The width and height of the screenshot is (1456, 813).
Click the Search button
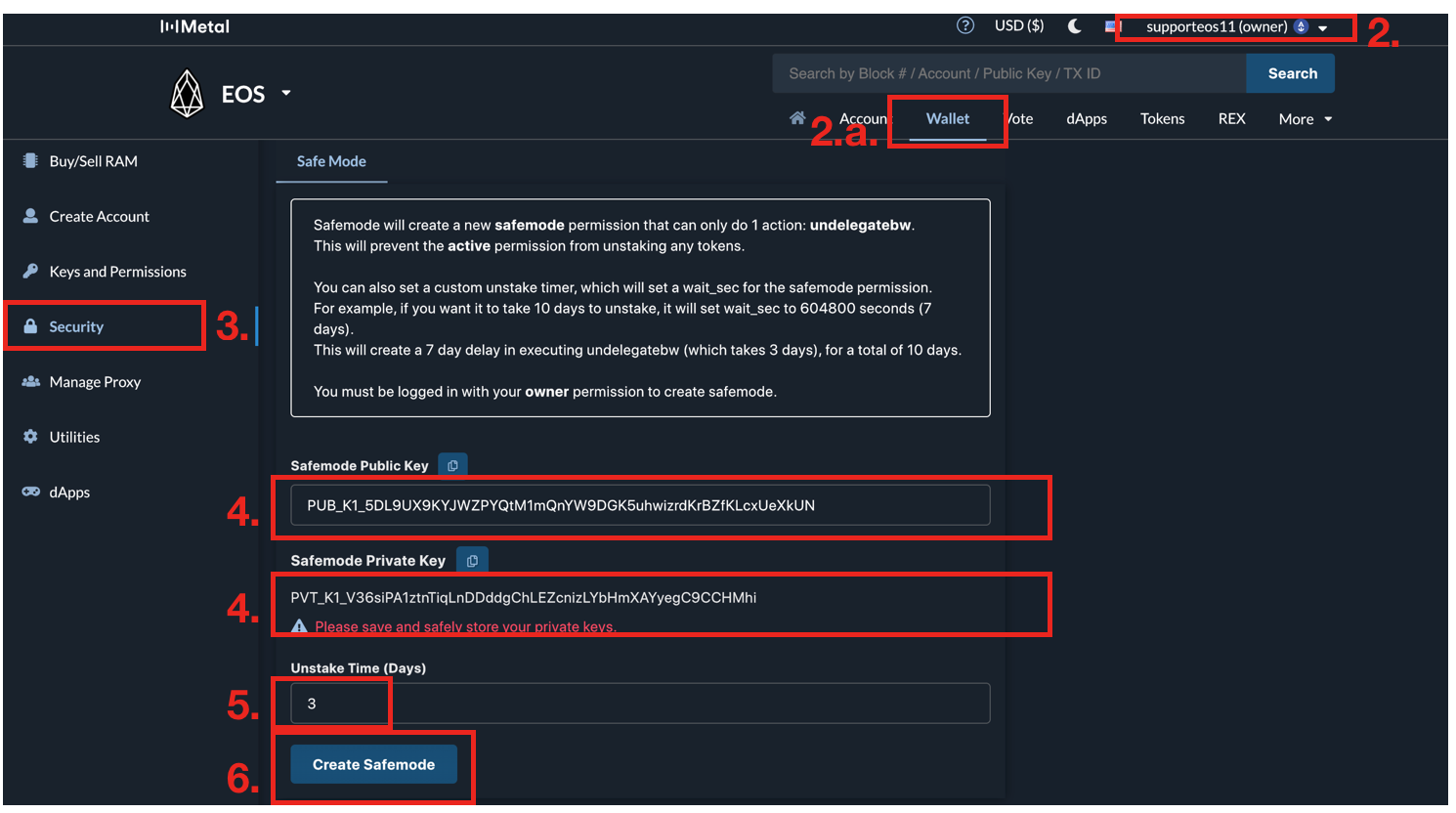click(1292, 73)
